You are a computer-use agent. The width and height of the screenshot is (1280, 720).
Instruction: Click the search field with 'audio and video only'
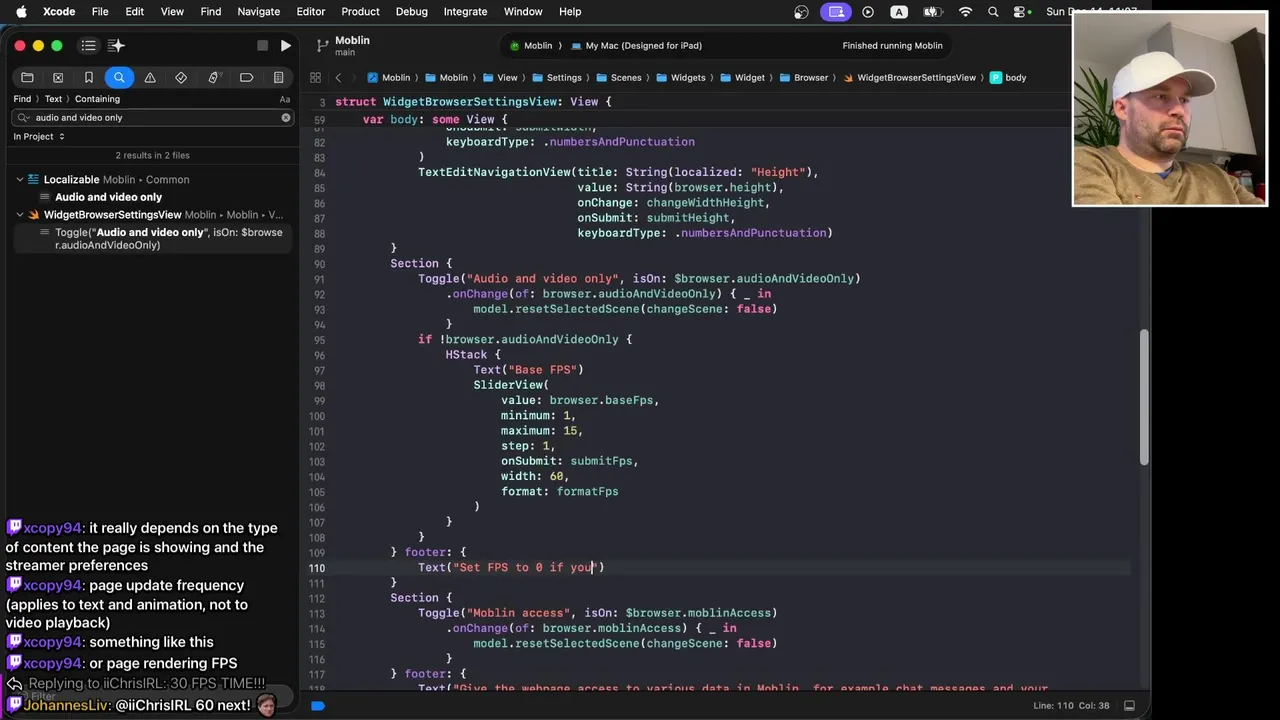[x=155, y=117]
